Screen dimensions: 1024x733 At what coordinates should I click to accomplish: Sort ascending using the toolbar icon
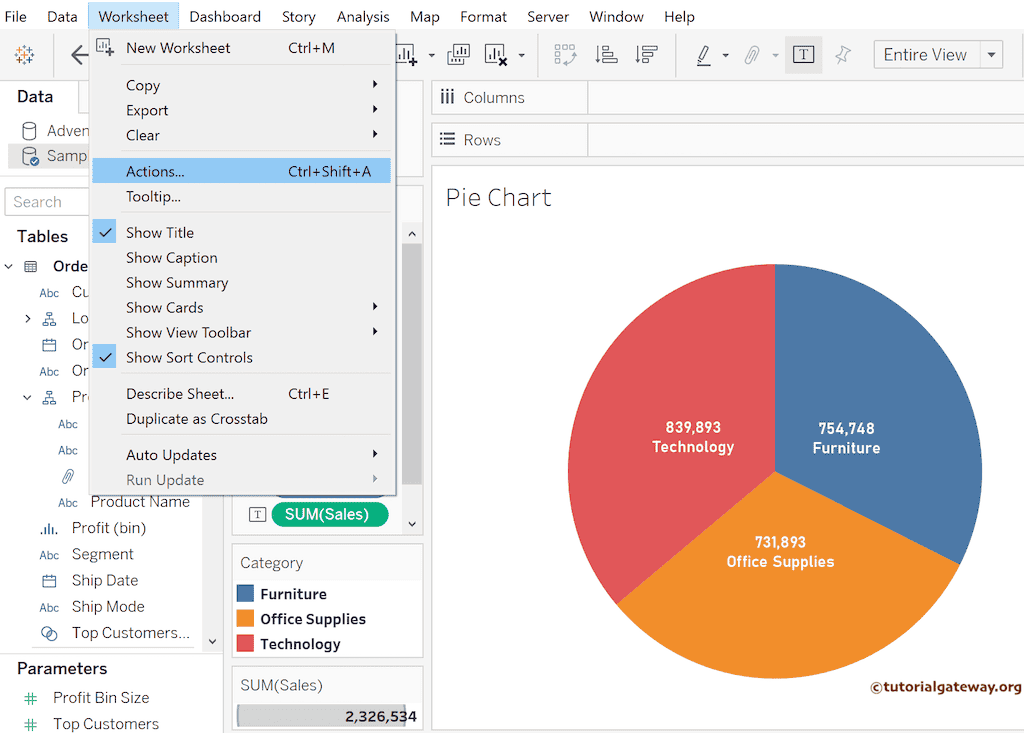(x=606, y=55)
